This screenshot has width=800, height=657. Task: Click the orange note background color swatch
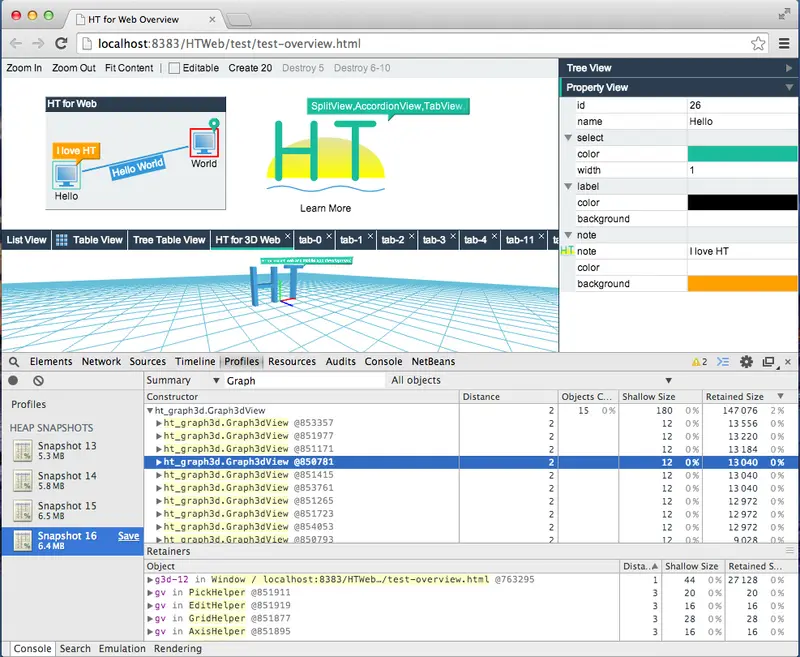click(x=742, y=284)
